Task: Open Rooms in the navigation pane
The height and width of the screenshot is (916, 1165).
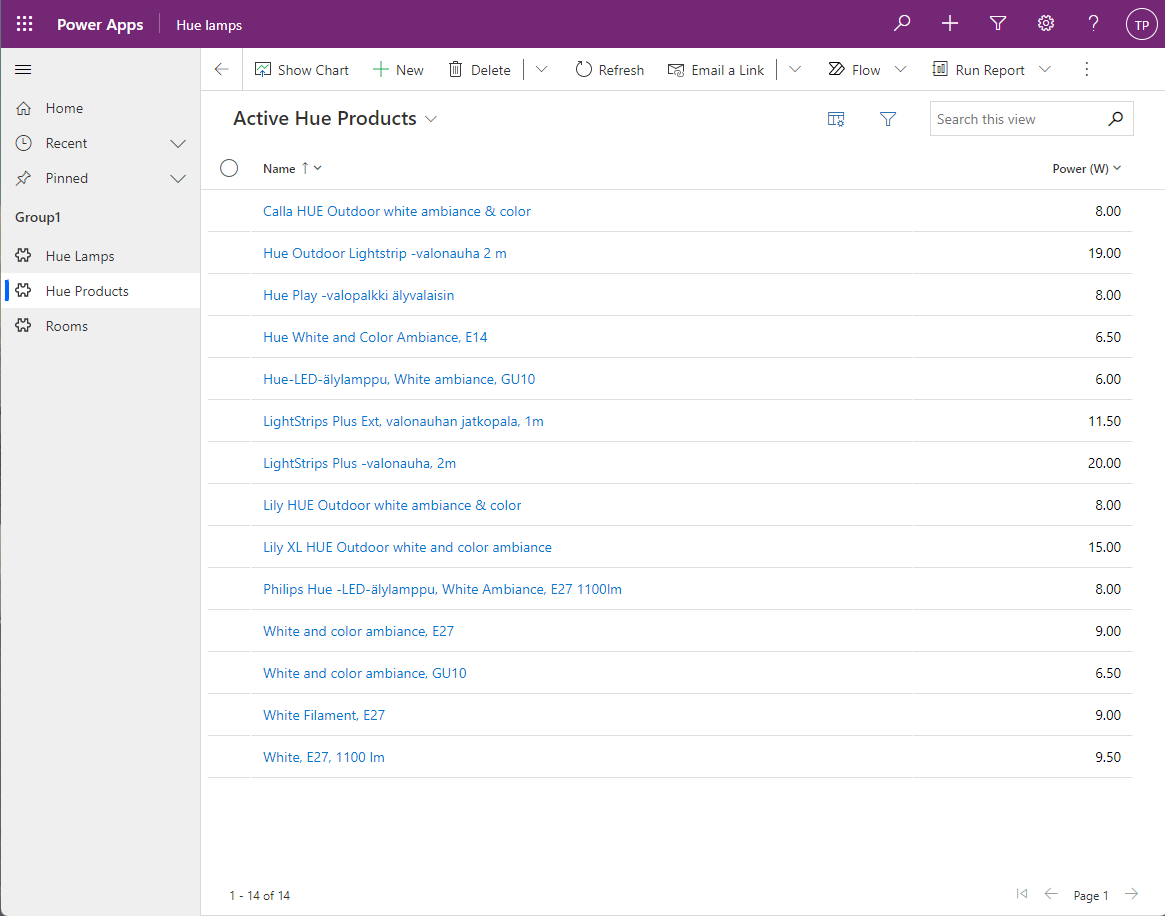Action: [x=67, y=326]
